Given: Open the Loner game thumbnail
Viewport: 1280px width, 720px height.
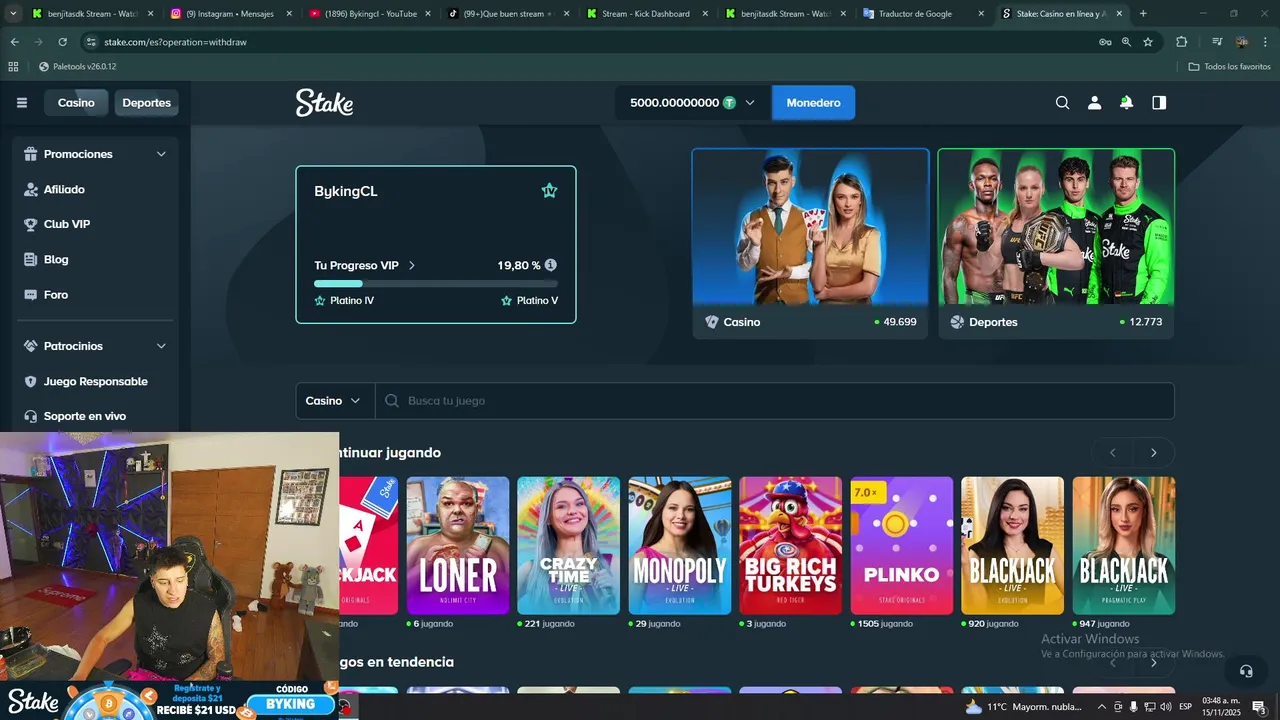Looking at the screenshot, I should [x=457, y=545].
